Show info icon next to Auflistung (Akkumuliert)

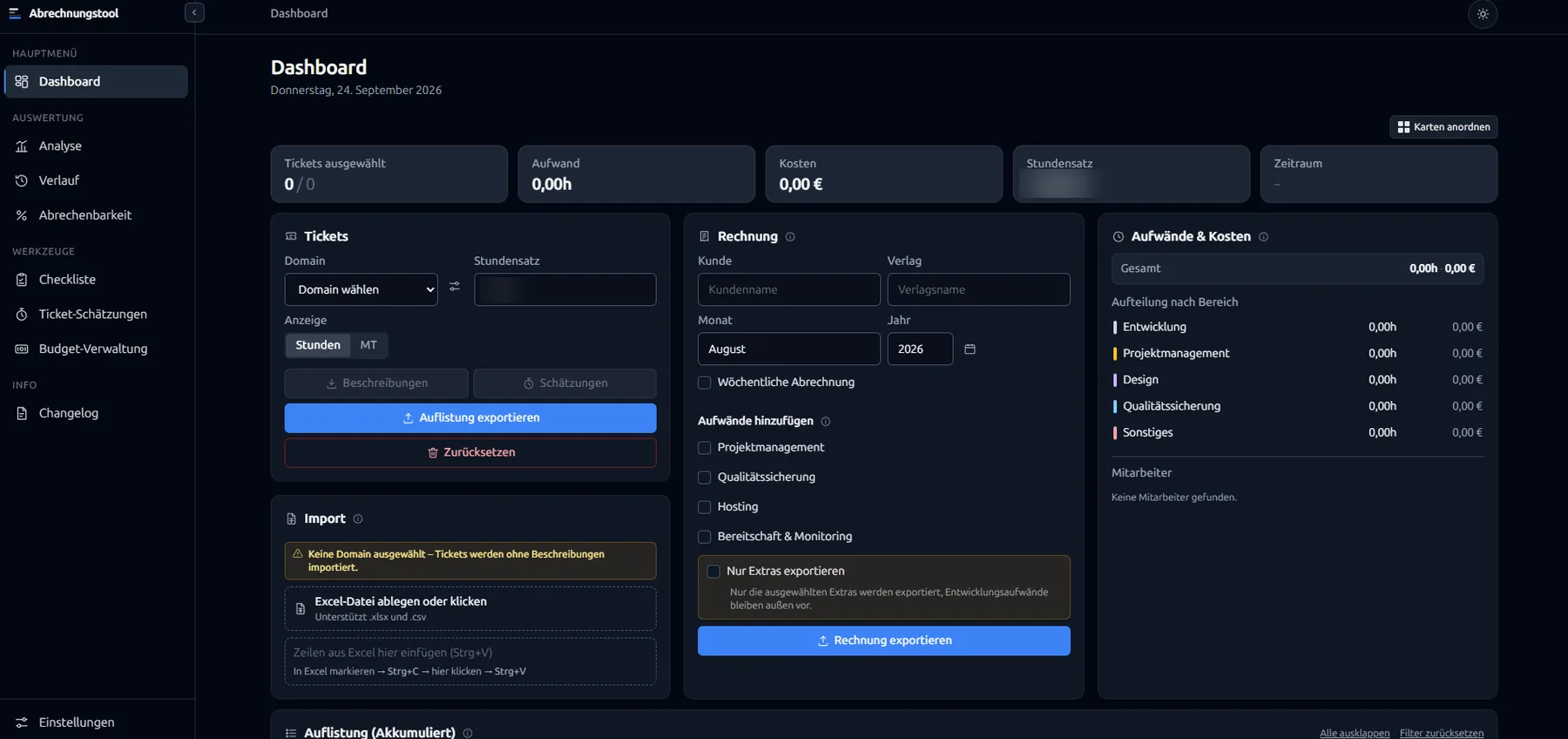(468, 733)
